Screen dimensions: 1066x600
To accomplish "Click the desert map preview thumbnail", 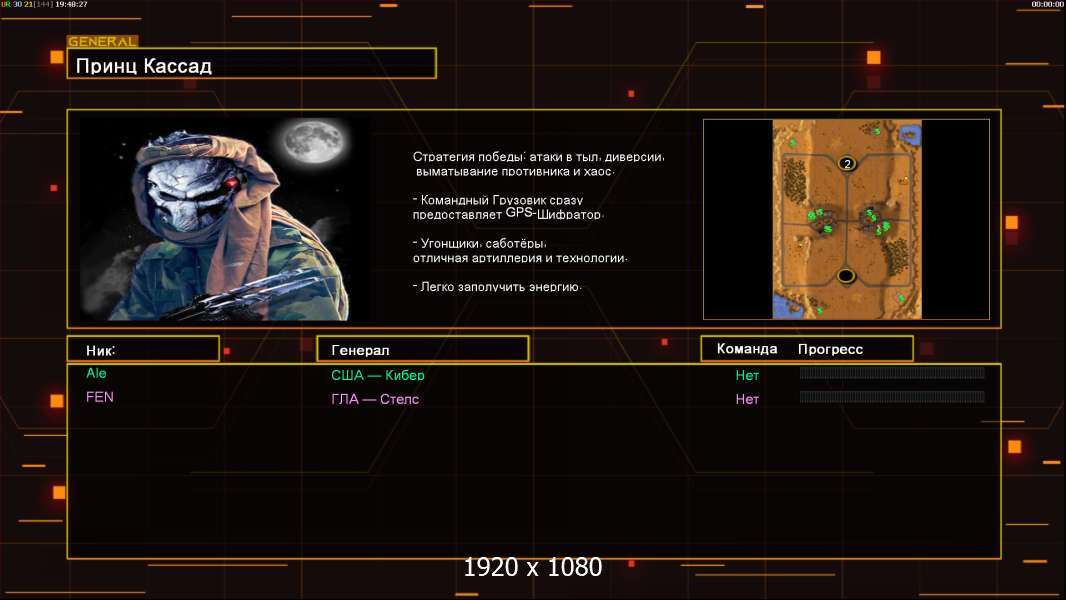I will (x=846, y=219).
